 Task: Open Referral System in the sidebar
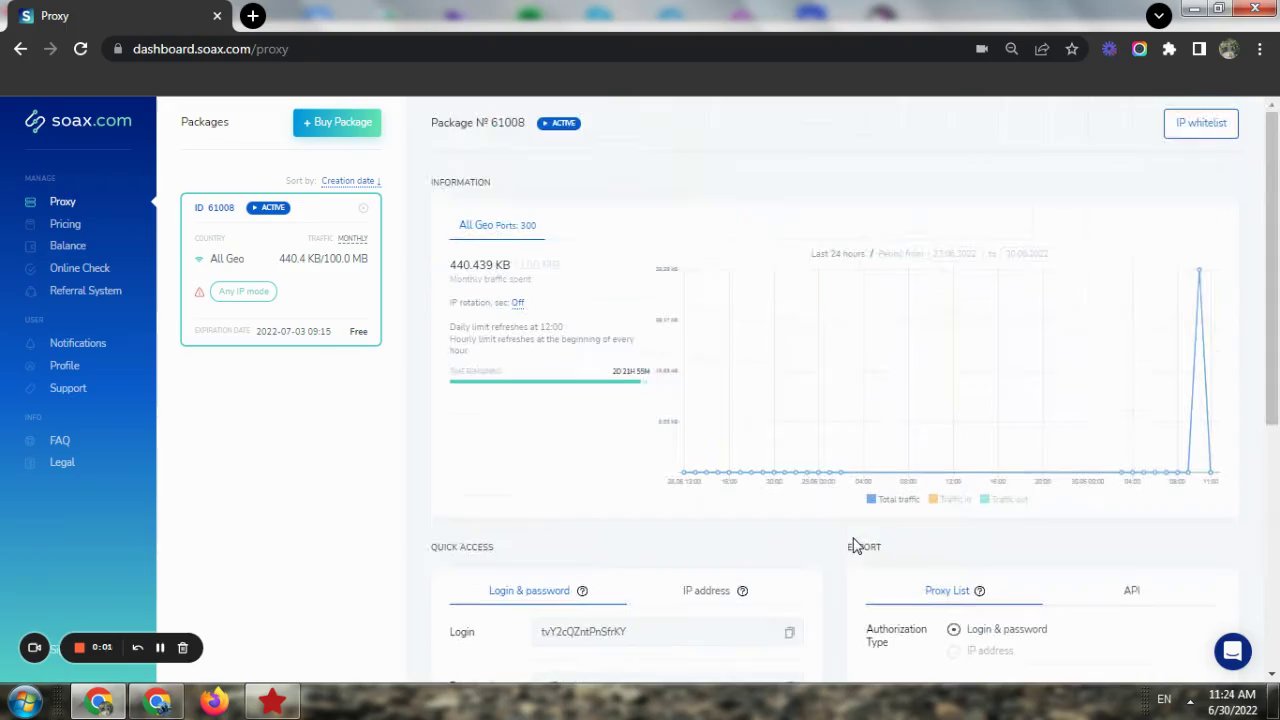pos(86,291)
